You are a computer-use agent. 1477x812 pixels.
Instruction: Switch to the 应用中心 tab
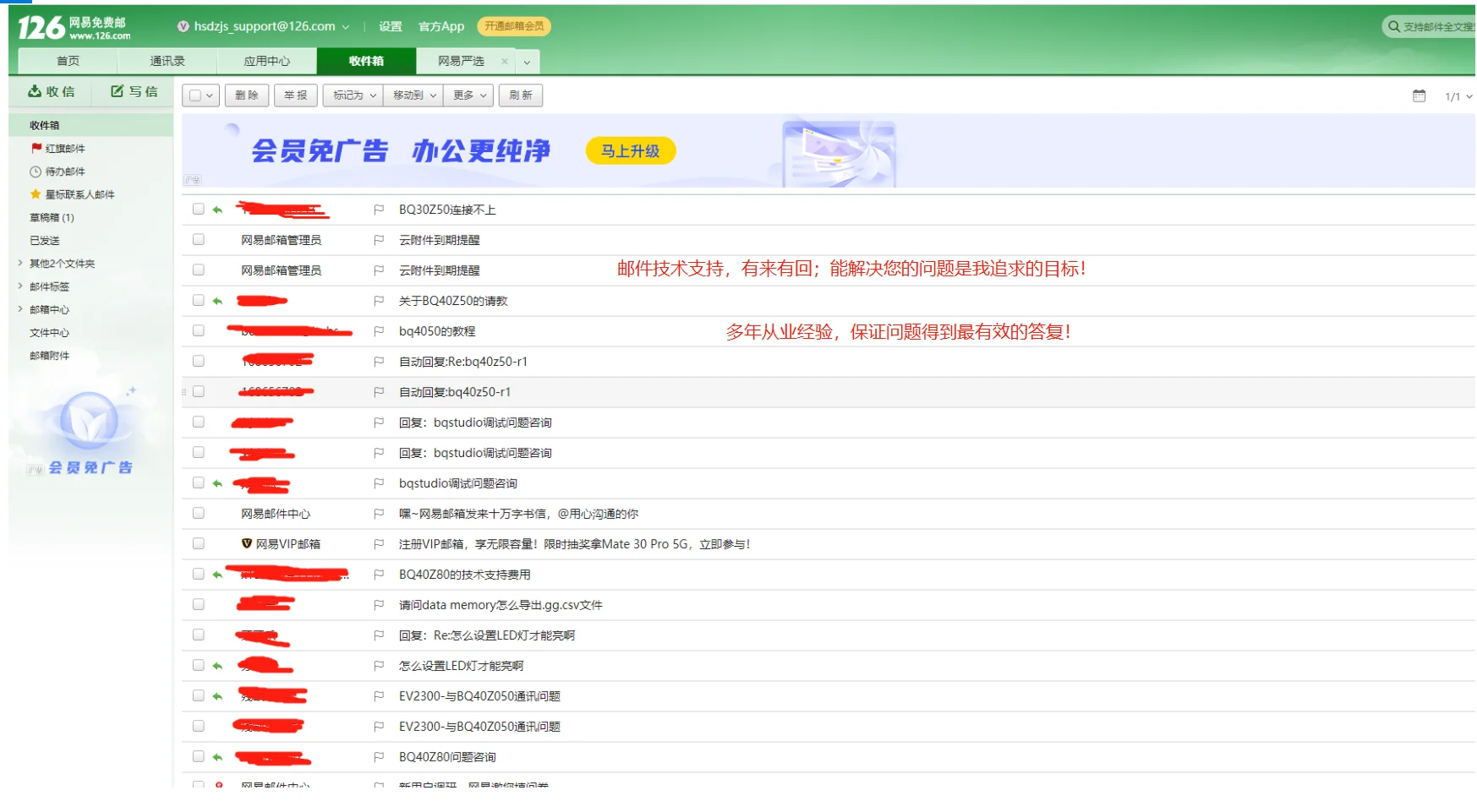pos(266,61)
